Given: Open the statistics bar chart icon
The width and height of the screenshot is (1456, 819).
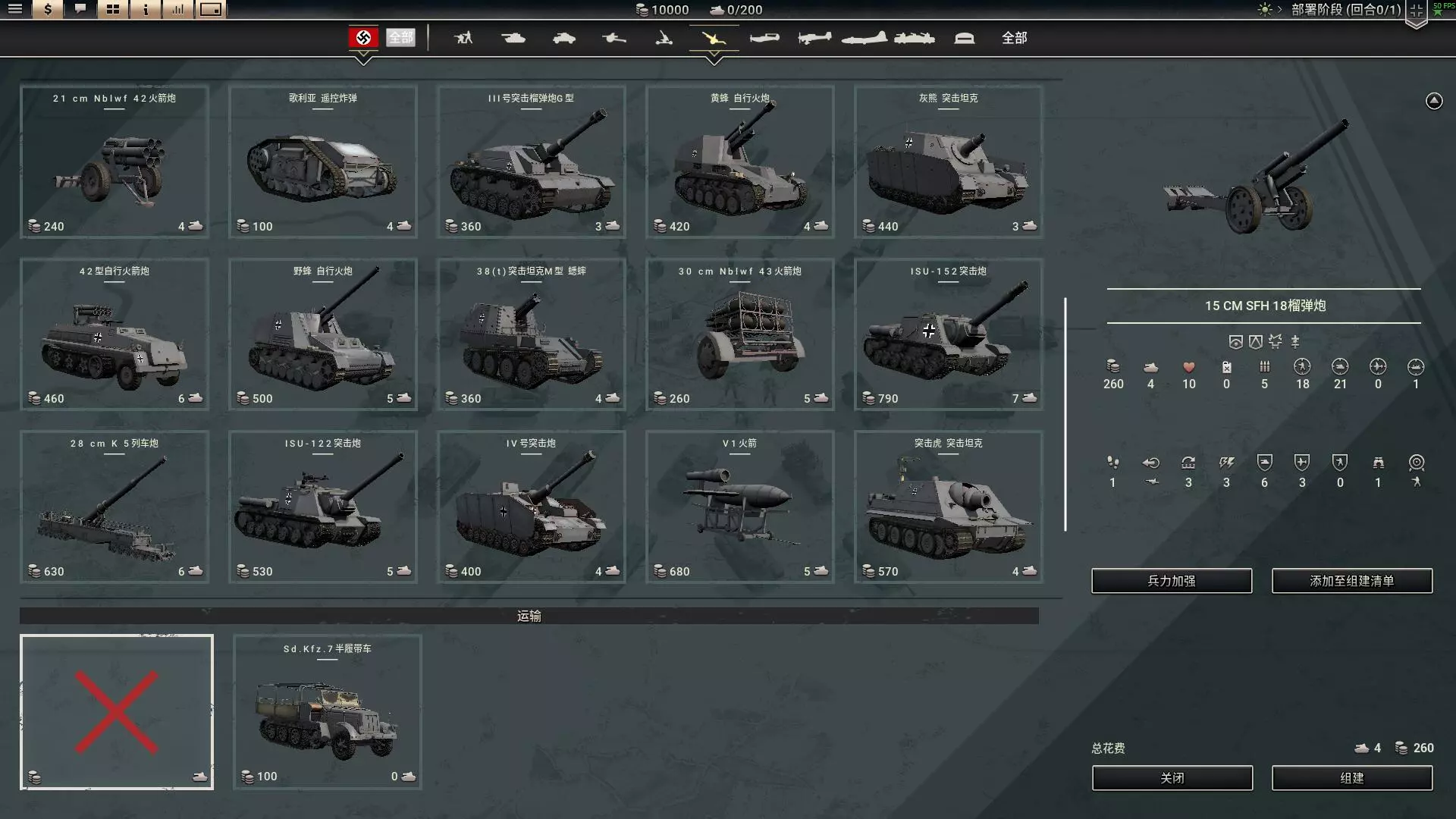Looking at the screenshot, I should tap(177, 9).
